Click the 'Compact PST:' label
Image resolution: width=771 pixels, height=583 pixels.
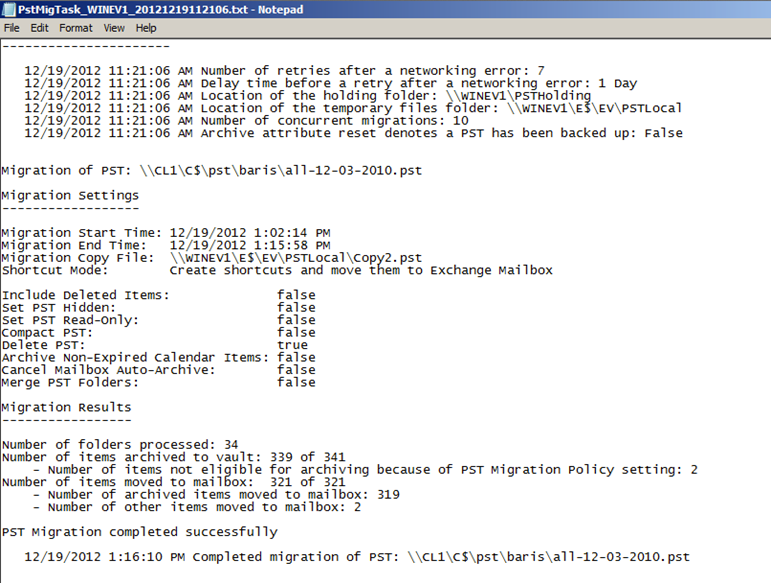coord(47,333)
